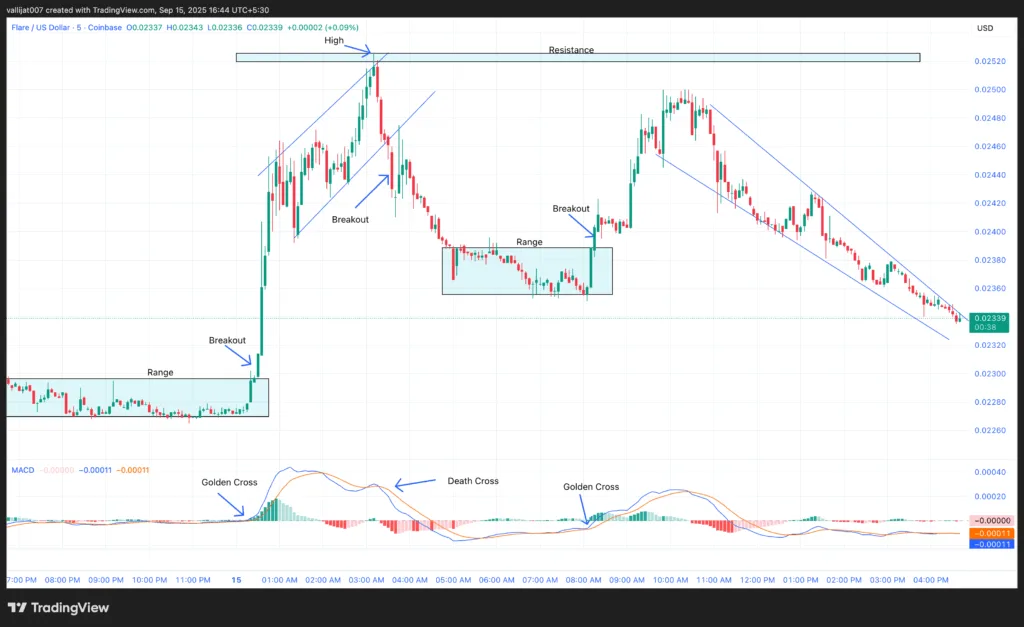This screenshot has height=627, width=1024.
Task: Click time axis label 07:00 AM
Action: pos(540,580)
